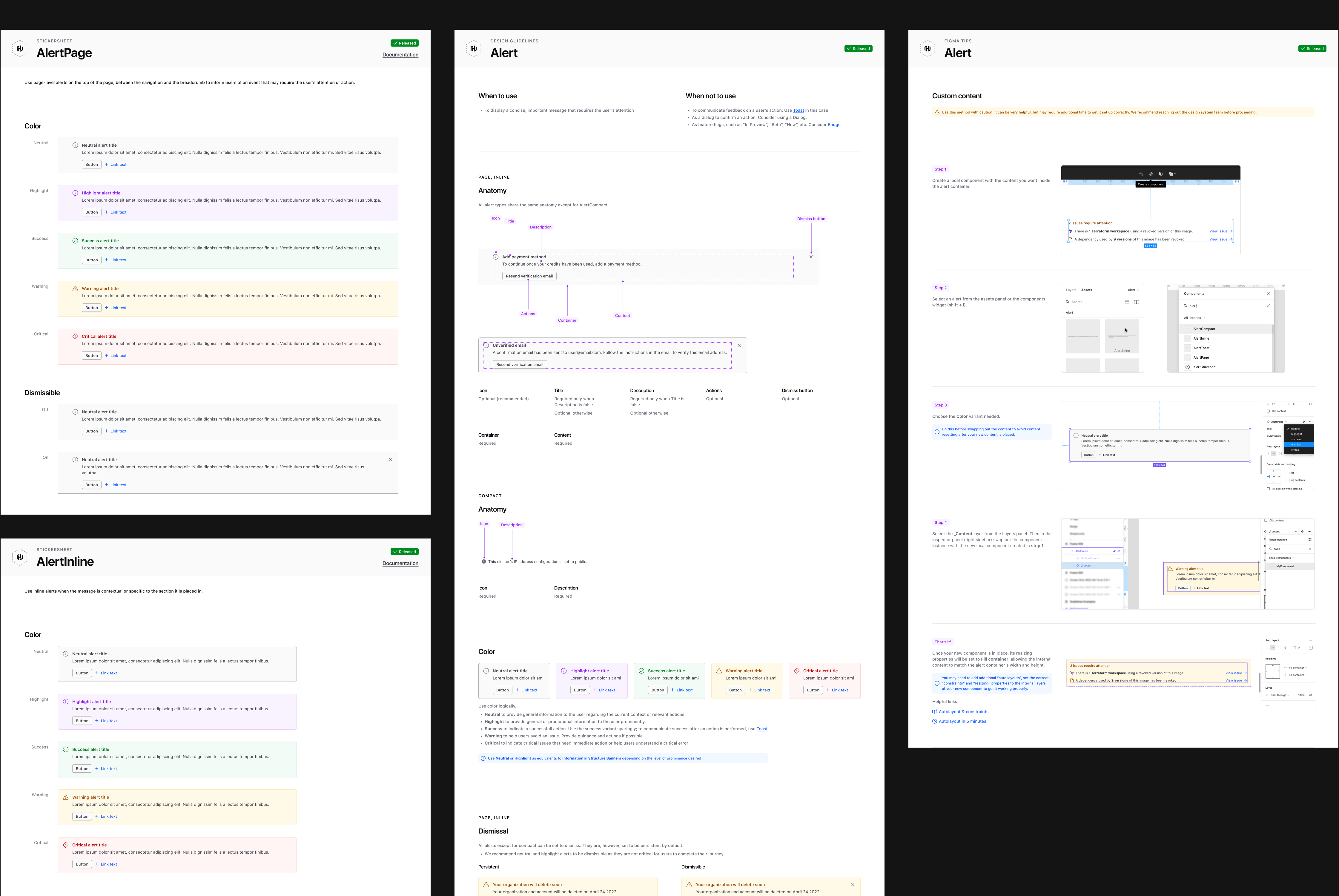Click the COMPACT anatomy section header
1339x896 pixels.
pos(490,495)
